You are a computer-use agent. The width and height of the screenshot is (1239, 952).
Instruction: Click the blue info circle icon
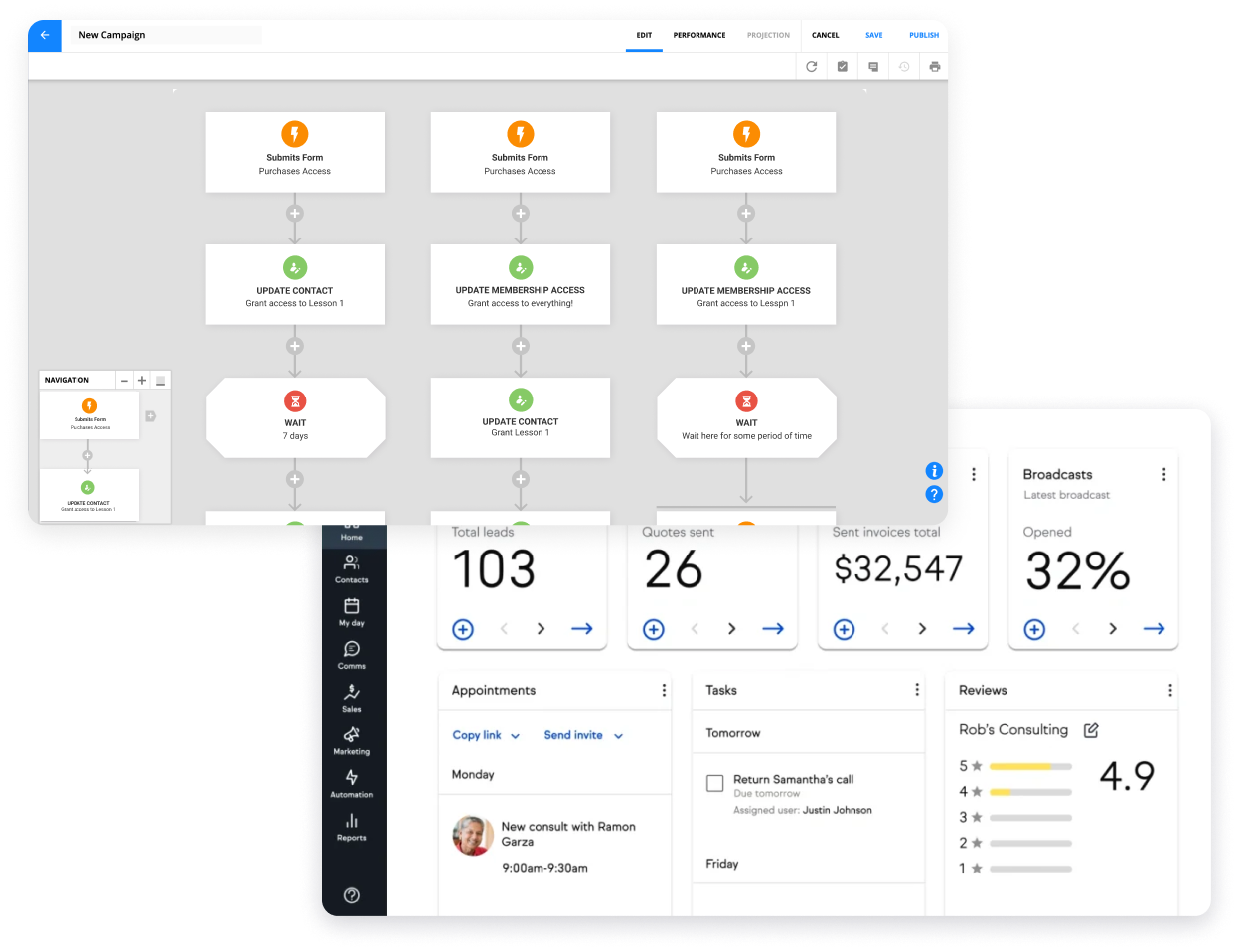[934, 470]
